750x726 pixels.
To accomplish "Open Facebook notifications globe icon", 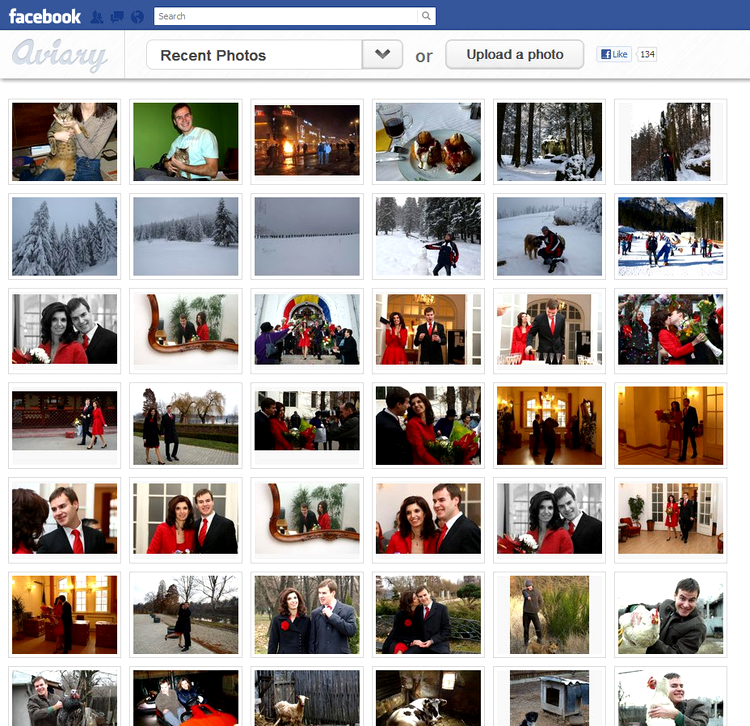I will point(137,17).
